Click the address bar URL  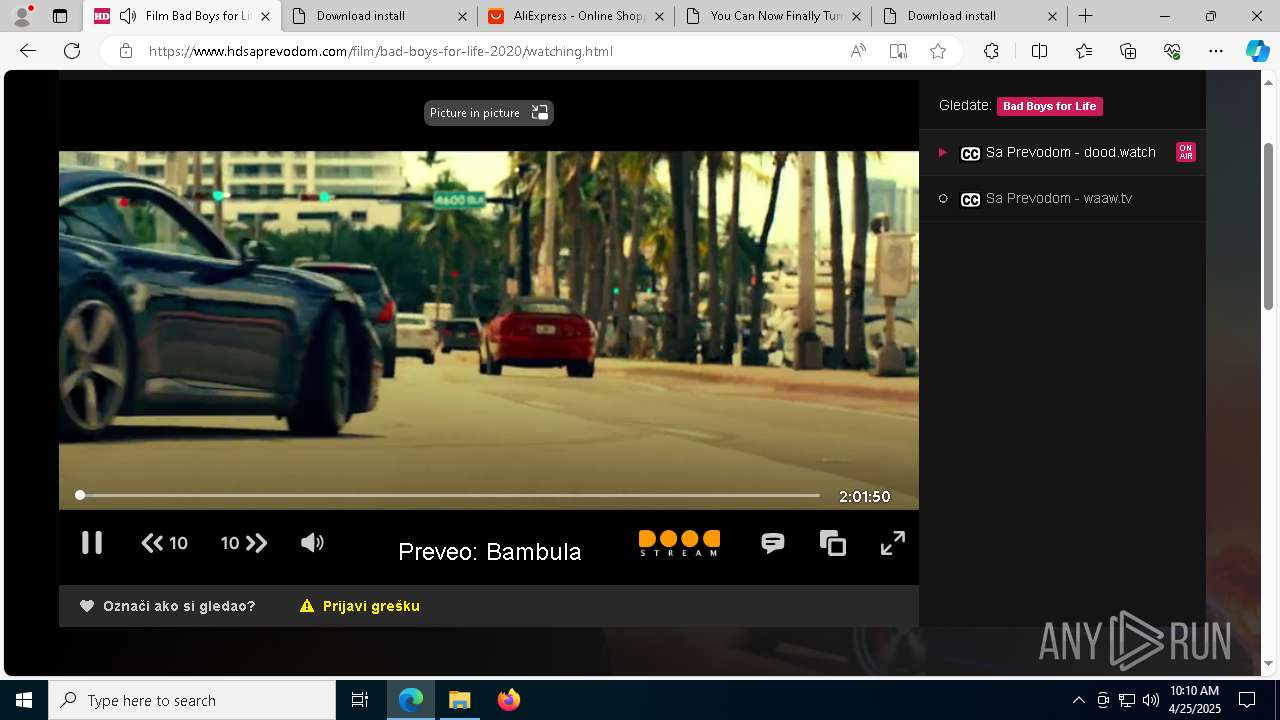pyautogui.click(x=381, y=51)
